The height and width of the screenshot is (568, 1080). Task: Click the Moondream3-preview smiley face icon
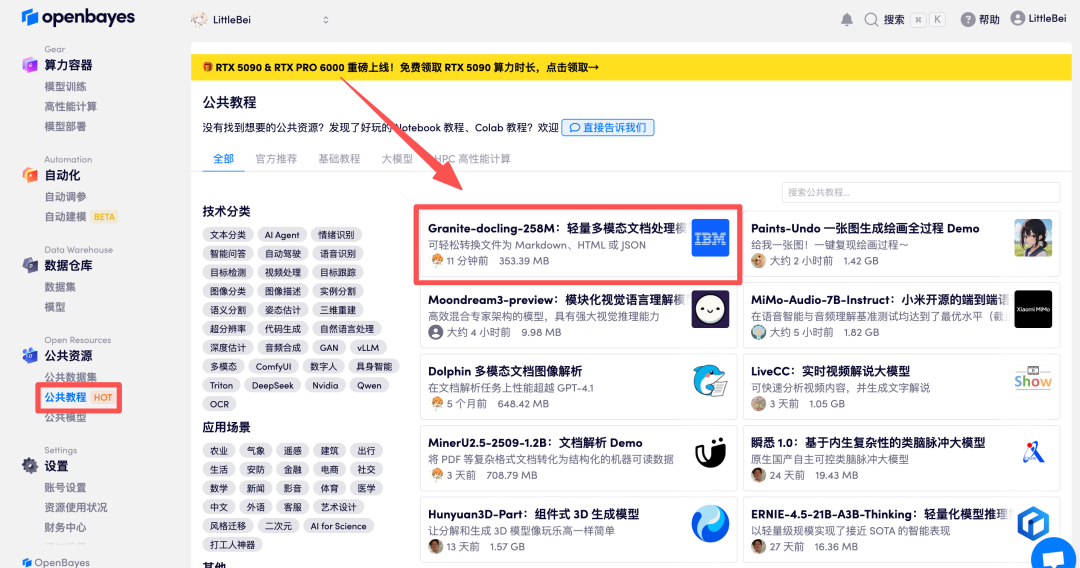[x=710, y=309]
